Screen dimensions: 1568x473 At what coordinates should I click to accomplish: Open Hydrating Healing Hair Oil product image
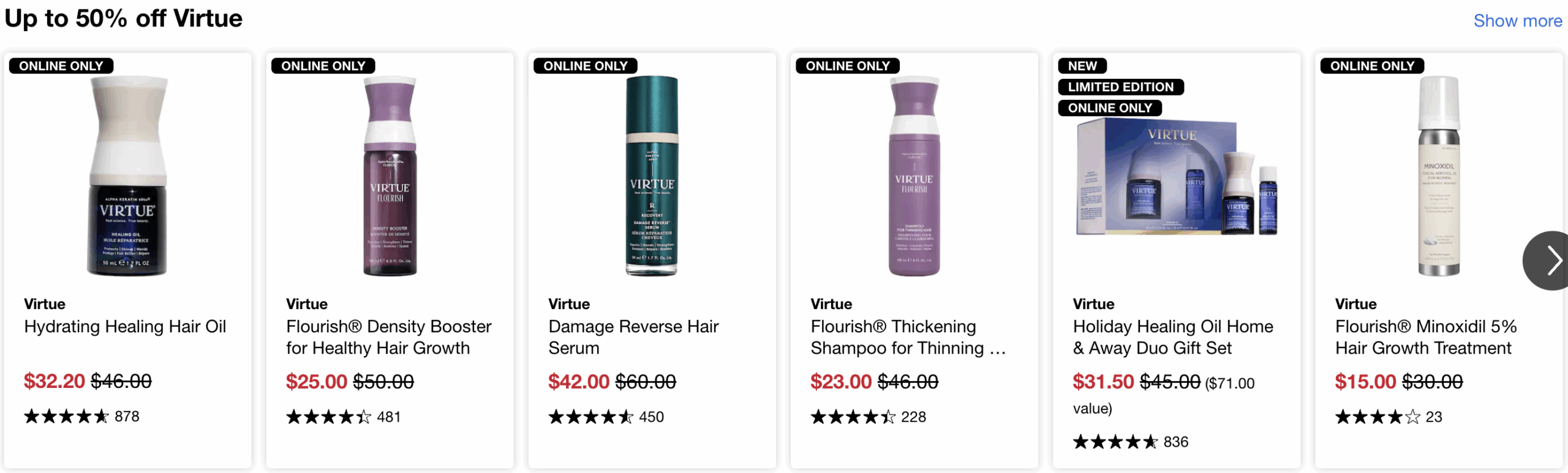click(x=129, y=176)
